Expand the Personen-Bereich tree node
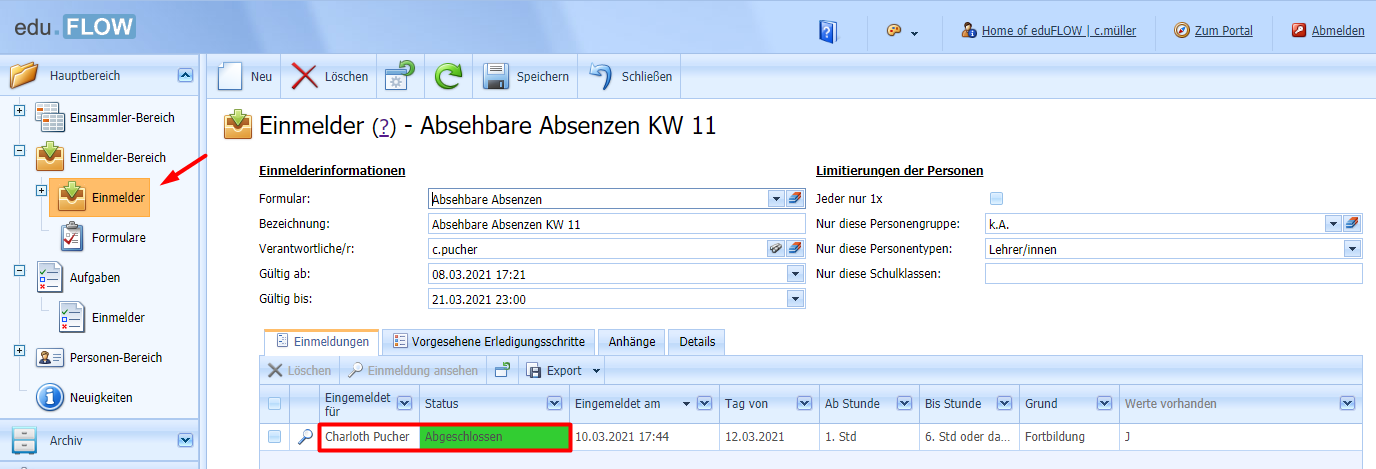Screen dimensions: 1376x469 [19, 350]
